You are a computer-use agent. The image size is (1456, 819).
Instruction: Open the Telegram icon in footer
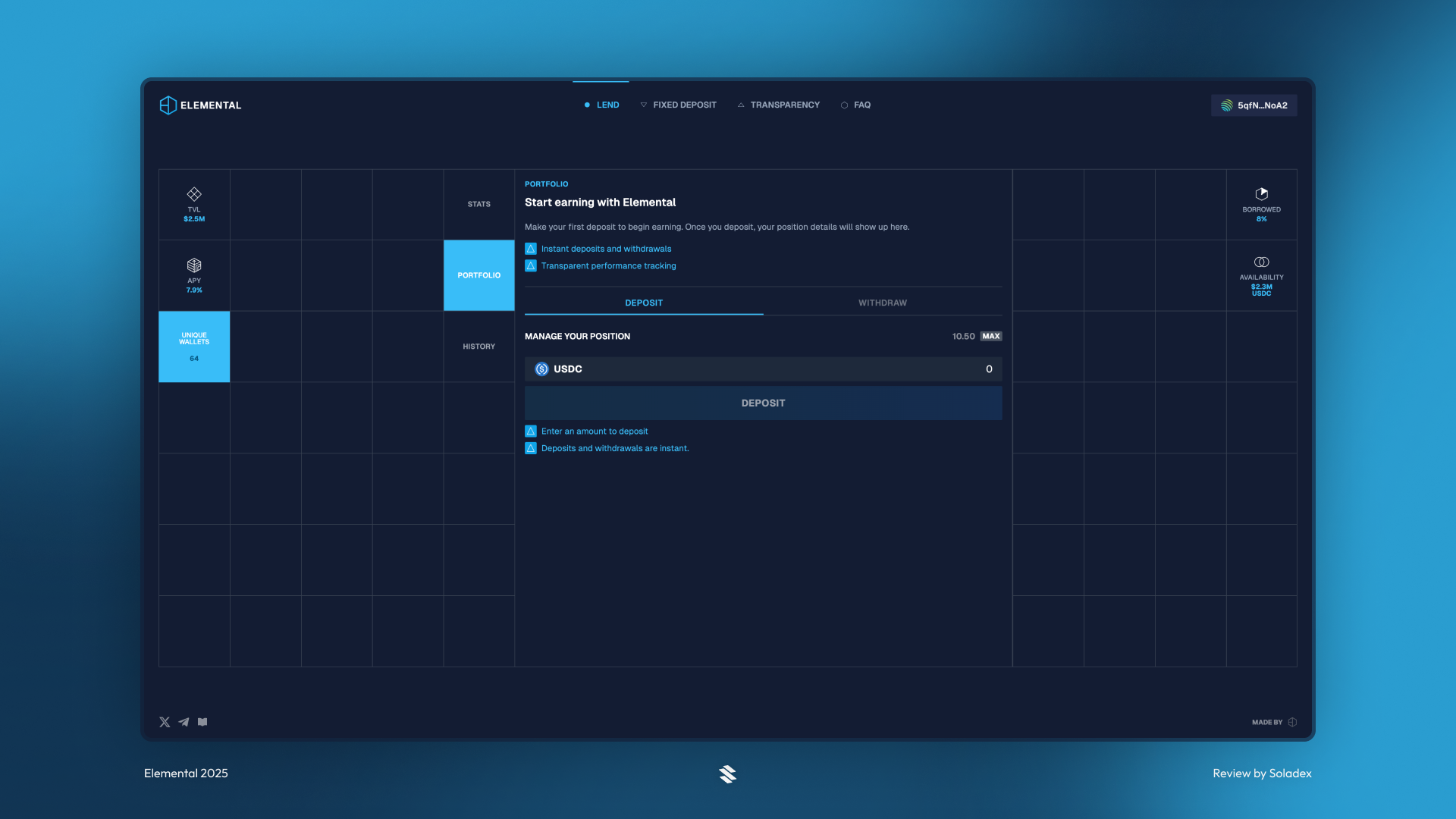point(183,722)
